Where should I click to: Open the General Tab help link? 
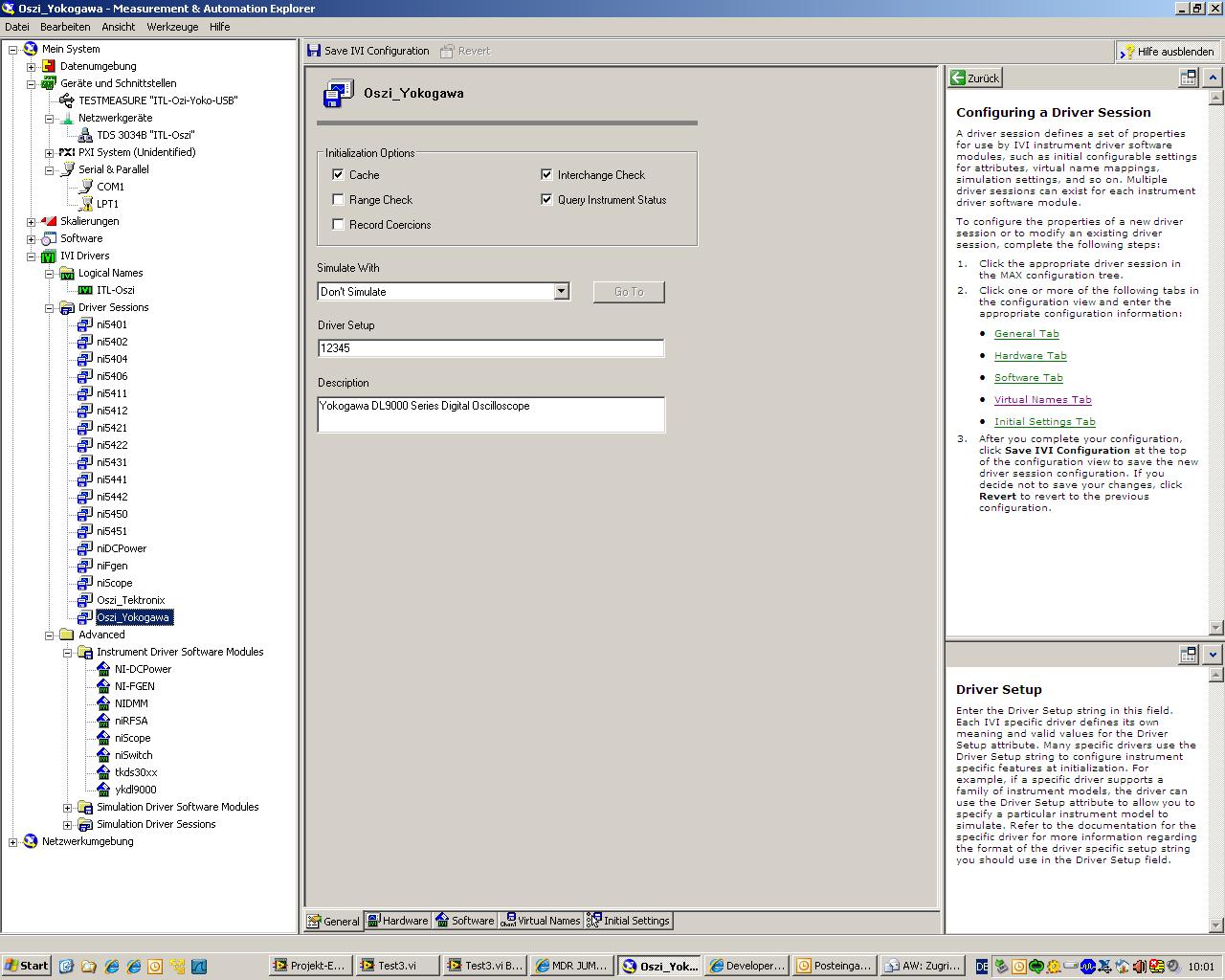click(1026, 333)
